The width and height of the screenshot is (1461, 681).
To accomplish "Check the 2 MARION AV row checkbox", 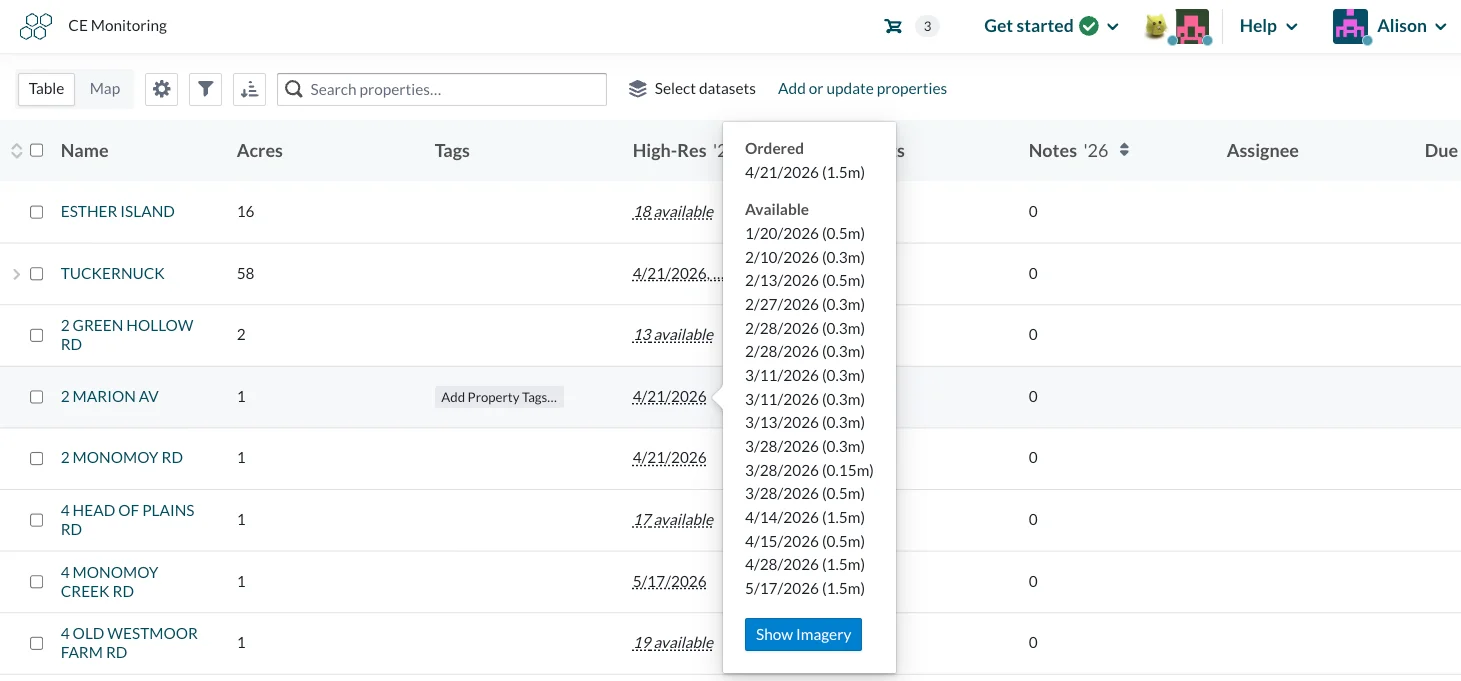I will [37, 397].
